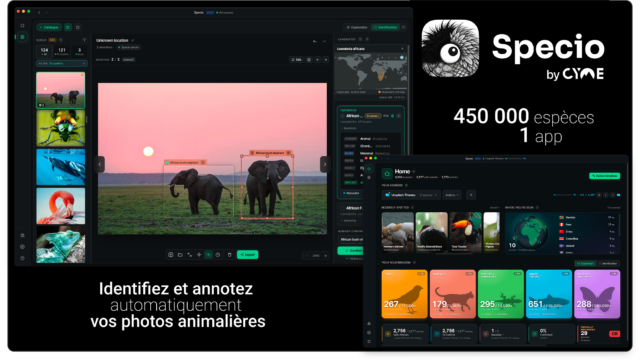Delete with the trash icon in bottom toolbar
This screenshot has width=640, height=360.
point(229,255)
